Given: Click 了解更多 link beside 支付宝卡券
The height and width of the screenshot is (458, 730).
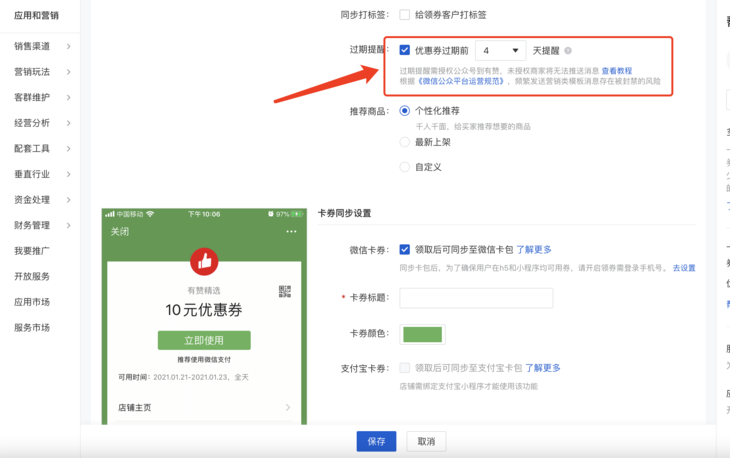Looking at the screenshot, I should click(x=543, y=368).
